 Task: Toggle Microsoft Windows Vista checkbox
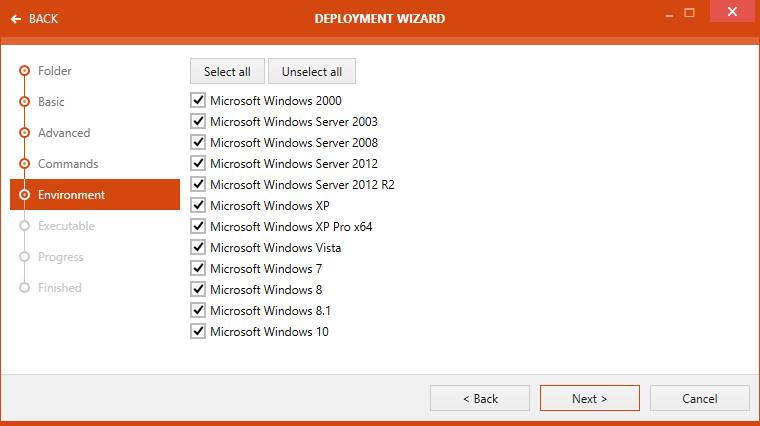coord(198,248)
